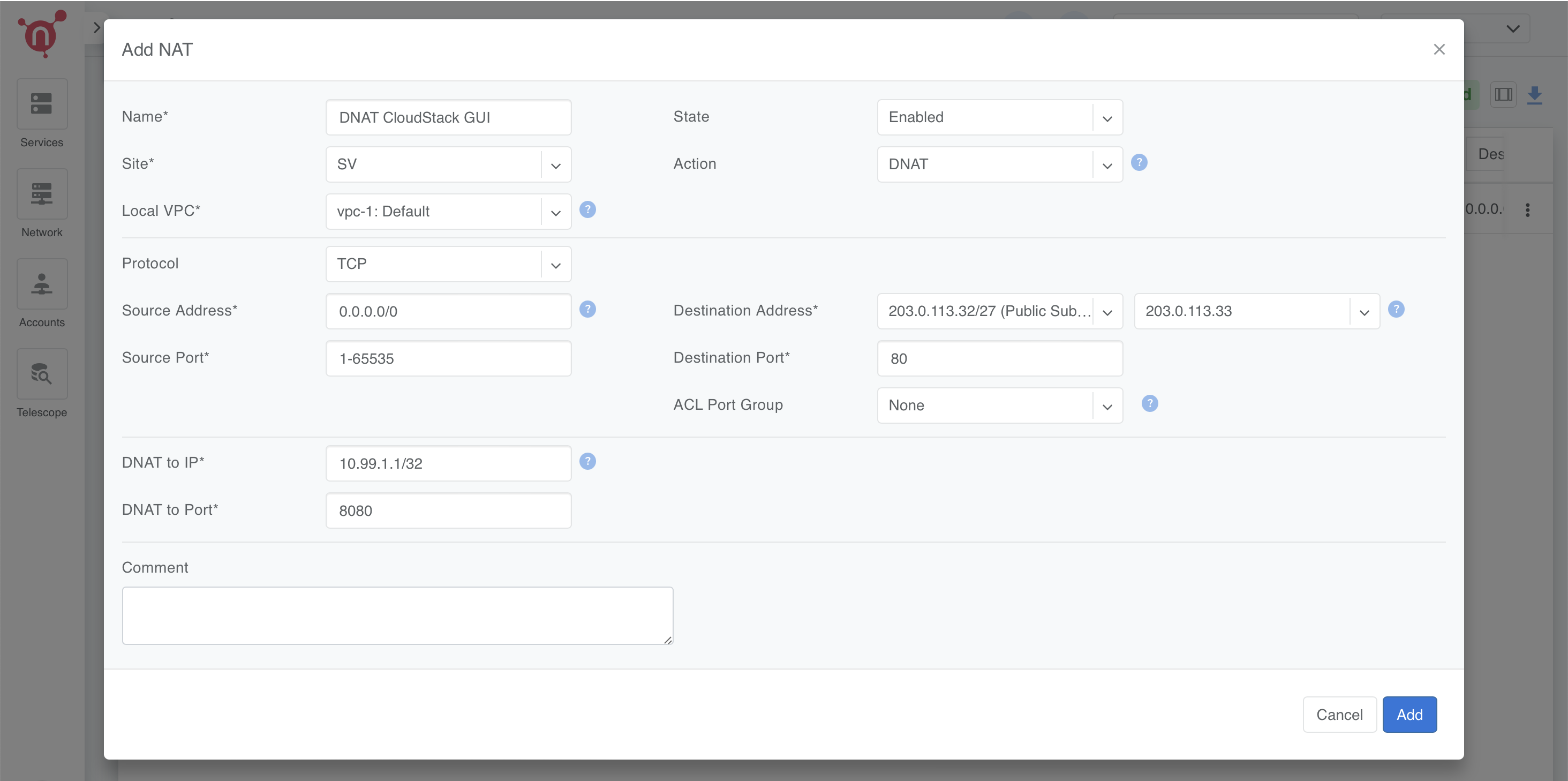Open help tooltip beside DNAT to IP field

pyautogui.click(x=587, y=461)
